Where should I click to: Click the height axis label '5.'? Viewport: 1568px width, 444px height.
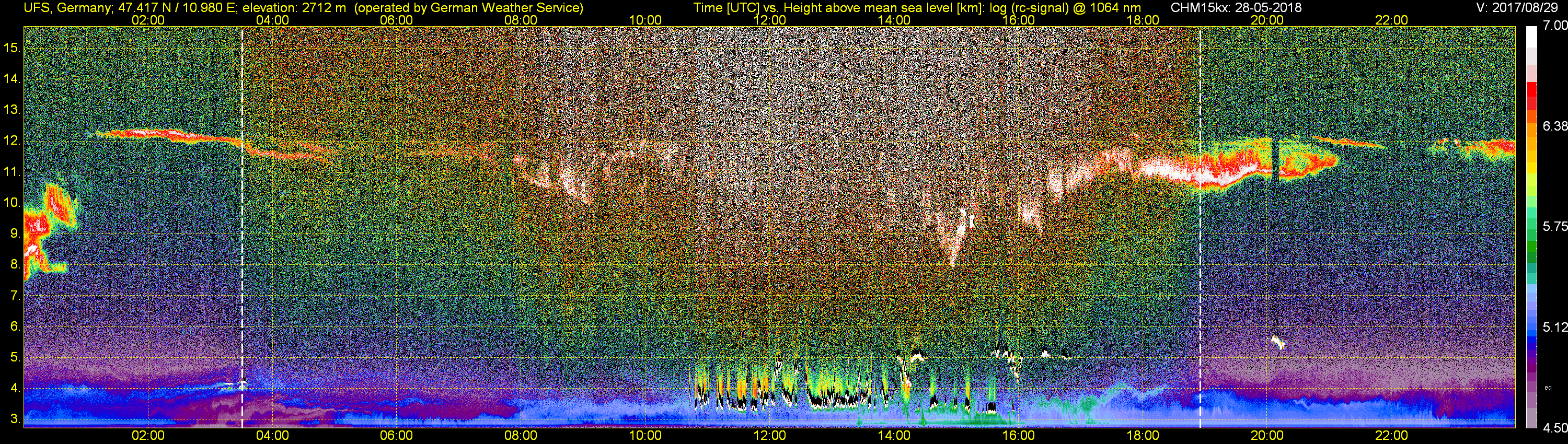(x=16, y=358)
